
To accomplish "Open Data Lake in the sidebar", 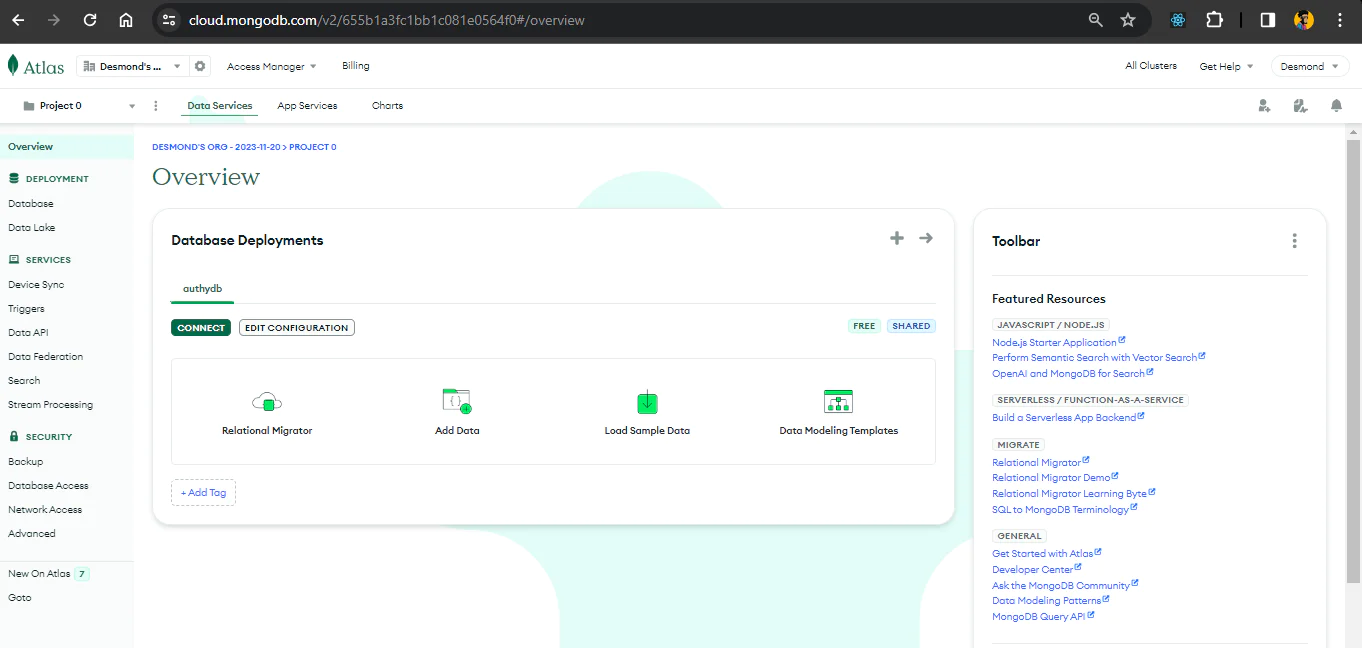I will [32, 228].
